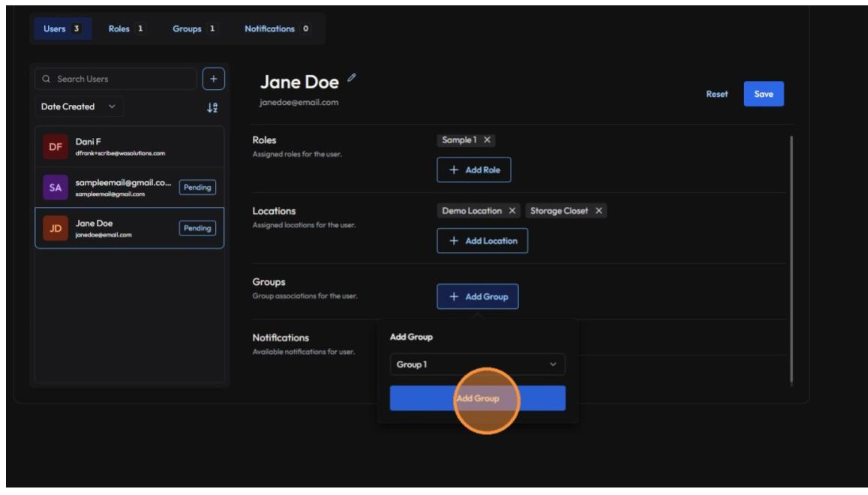Screen dimensions: 868x495
Task: Click Pending badge on sampleemail row
Action: [x=197, y=187]
